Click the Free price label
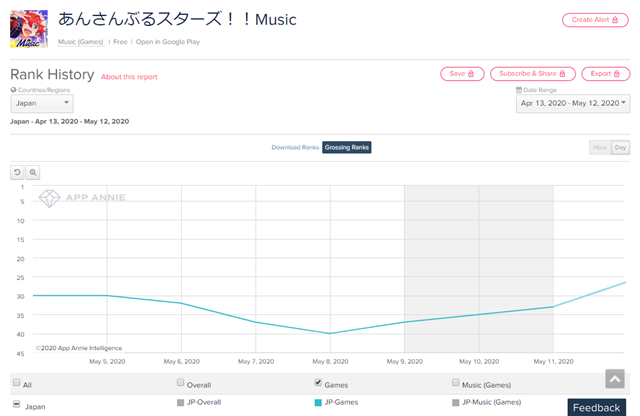The width and height of the screenshot is (640, 416). (120, 42)
